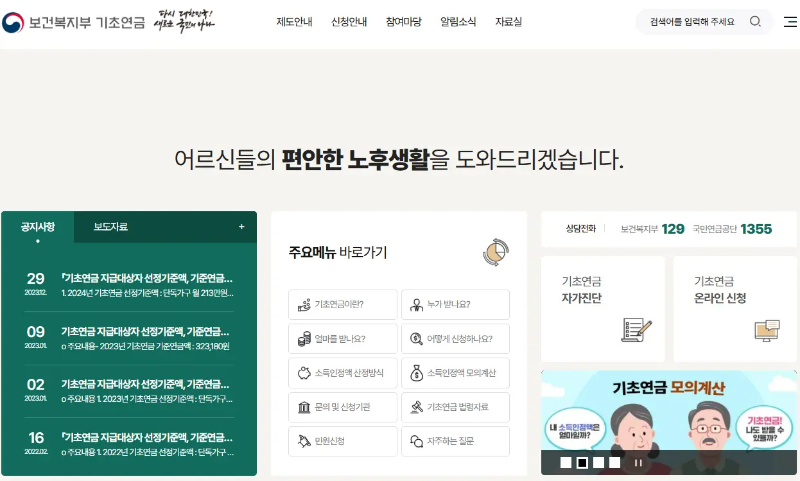Open the notice dated 29 2023.12
Screen dimensions: 800x481
coord(129,285)
